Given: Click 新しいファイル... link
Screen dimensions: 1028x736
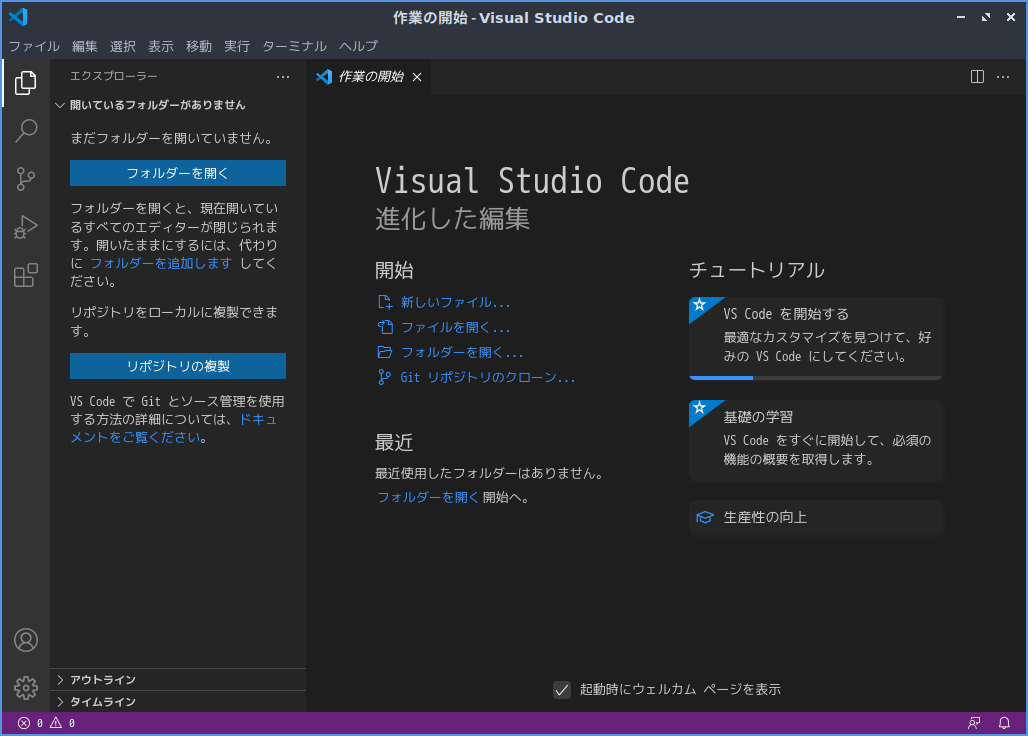Looking at the screenshot, I should 456,302.
